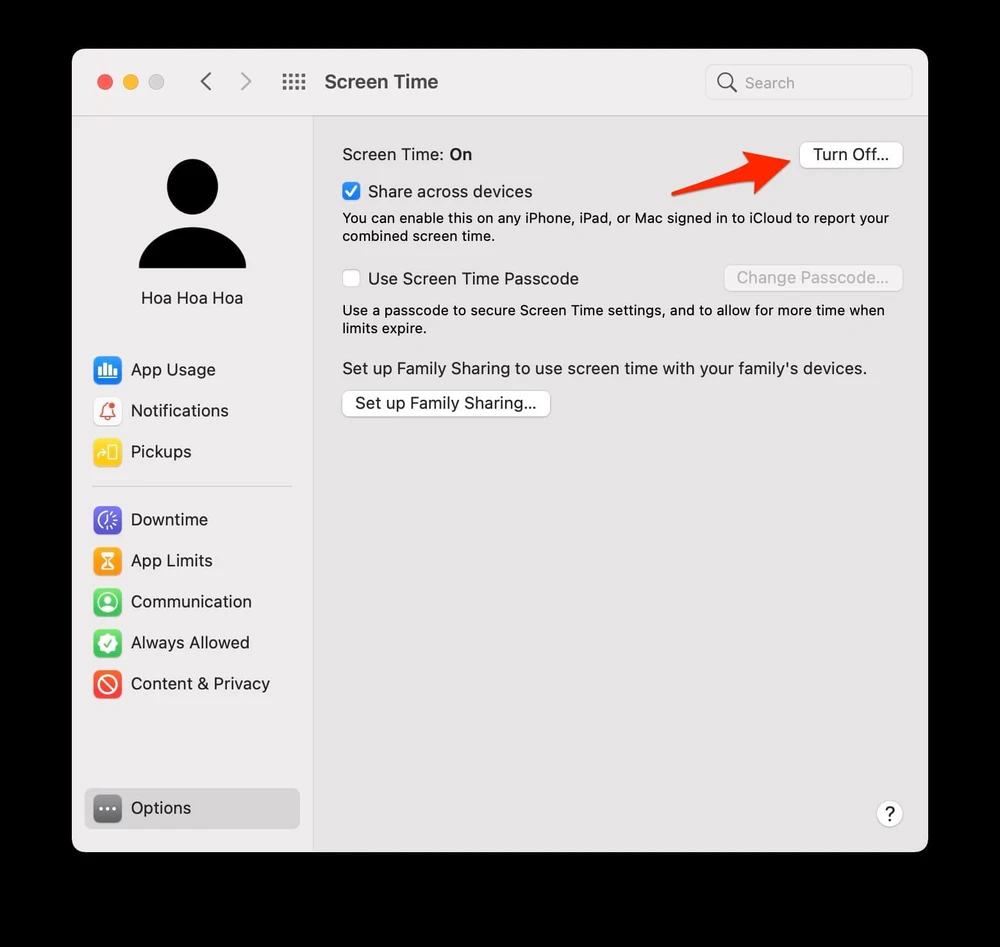Configure App Limits
The image size is (1000, 947).
click(171, 561)
